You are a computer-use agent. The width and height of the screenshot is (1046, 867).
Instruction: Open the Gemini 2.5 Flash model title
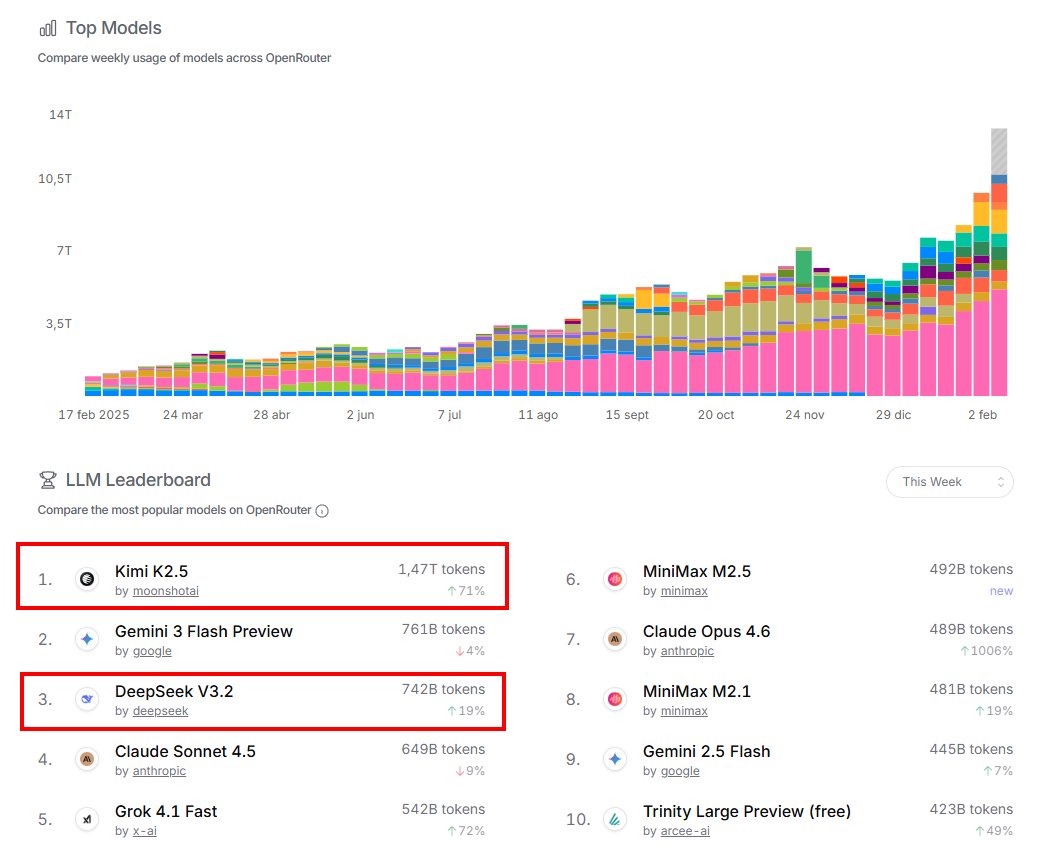[706, 752]
